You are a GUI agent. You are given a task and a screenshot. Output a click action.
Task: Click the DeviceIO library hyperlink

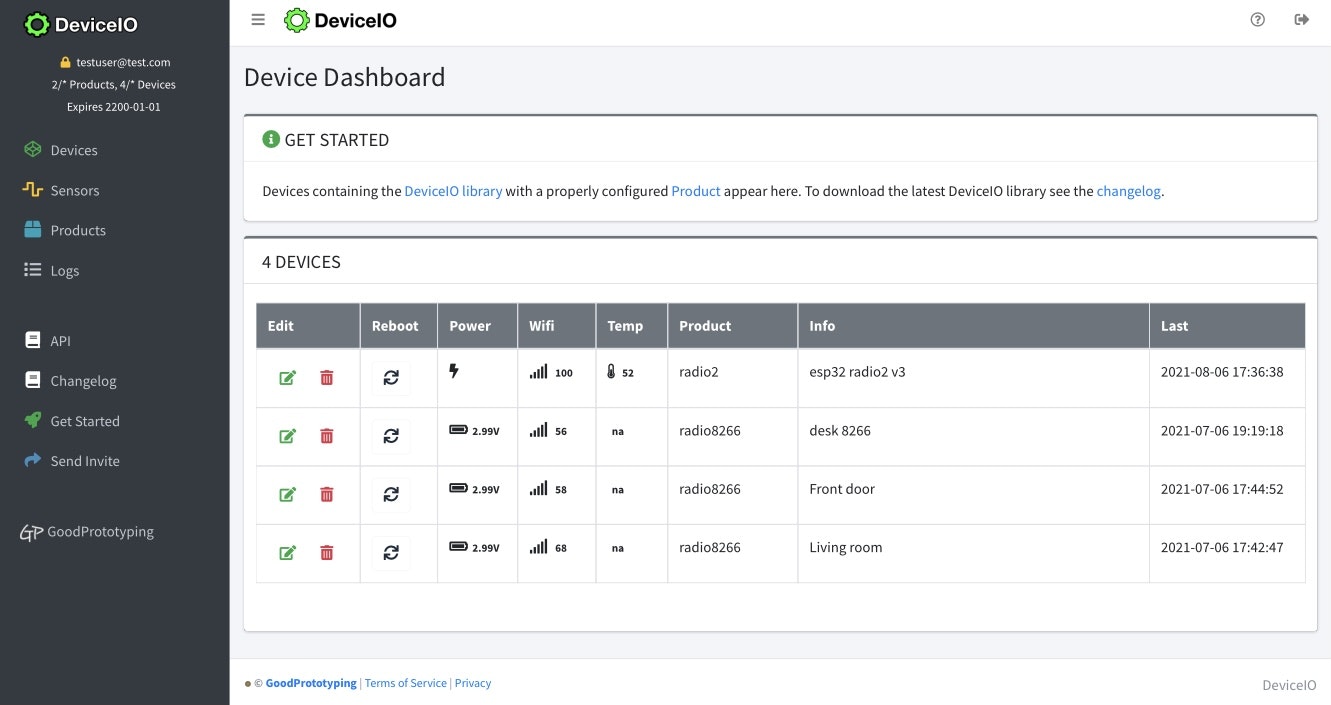click(452, 190)
